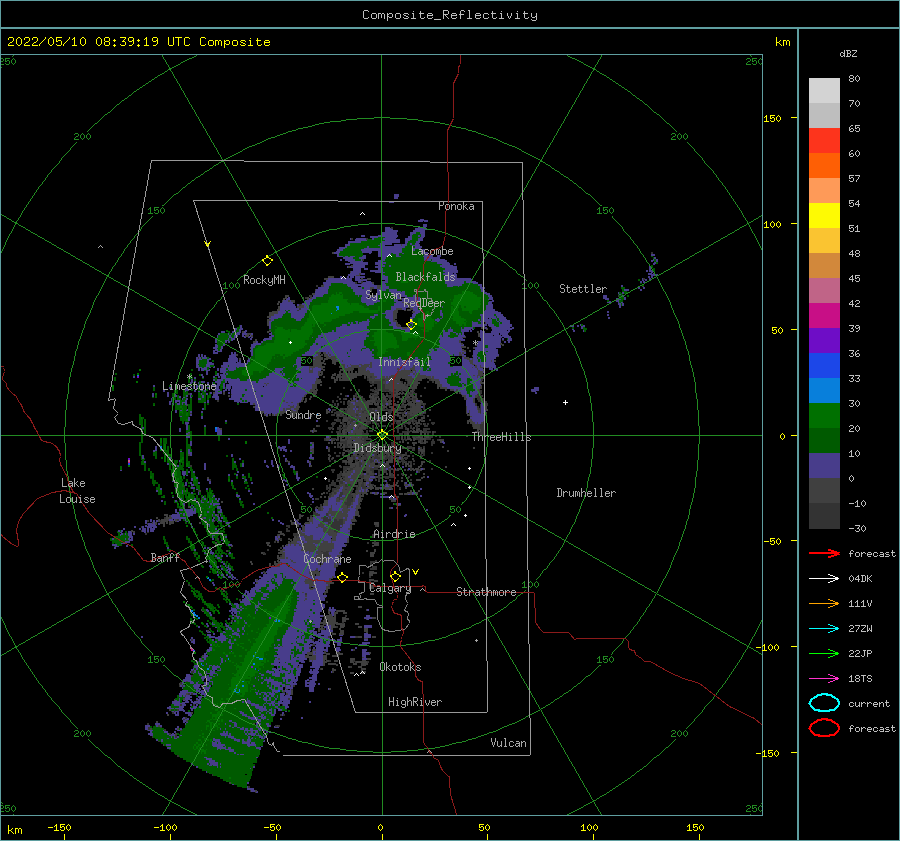The width and height of the screenshot is (900, 841).
Task: Click the ThreeHills label
Action: (x=501, y=437)
